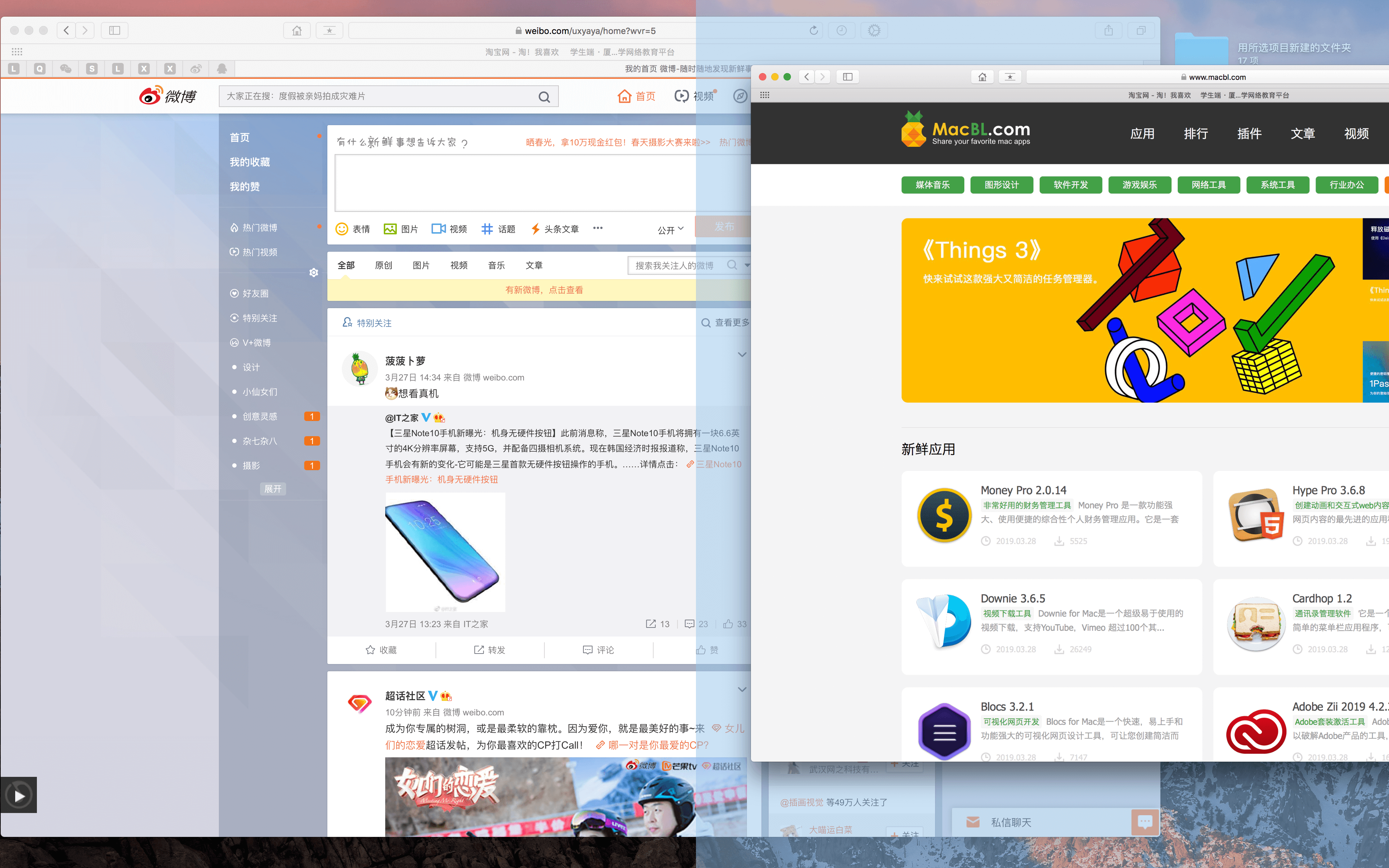Open 创意灵感 group in sidebar

259,416
